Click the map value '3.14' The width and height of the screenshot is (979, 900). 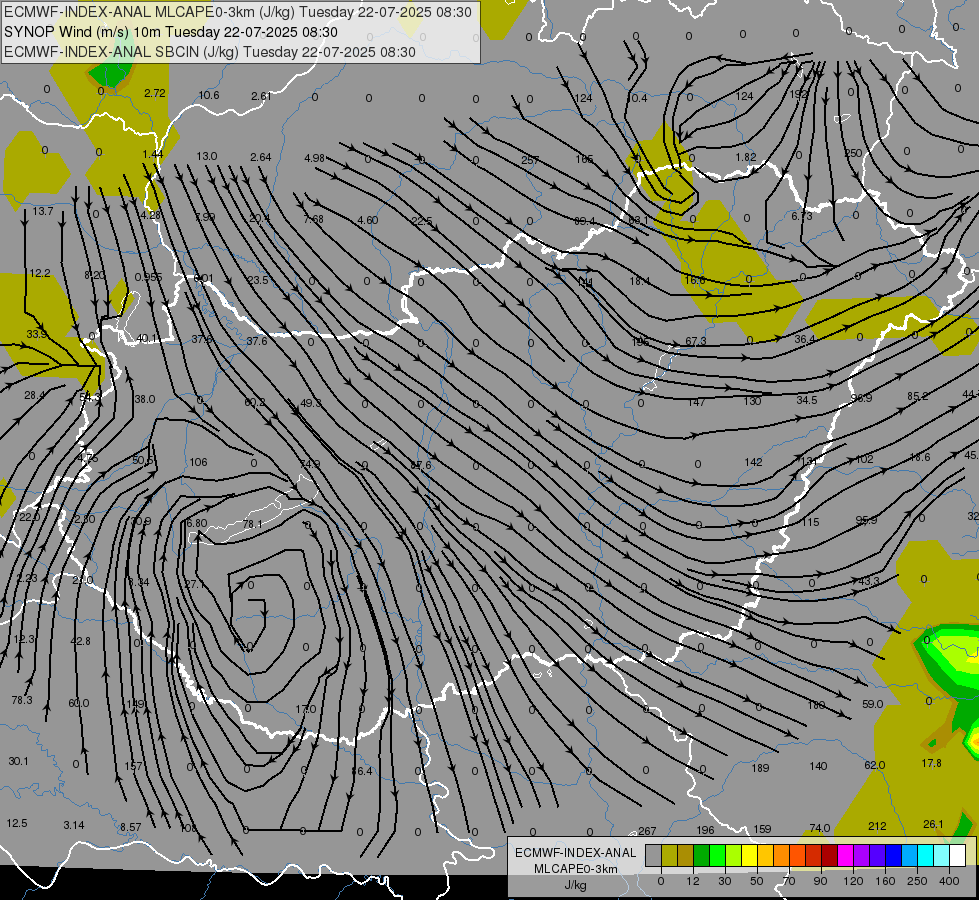click(74, 825)
